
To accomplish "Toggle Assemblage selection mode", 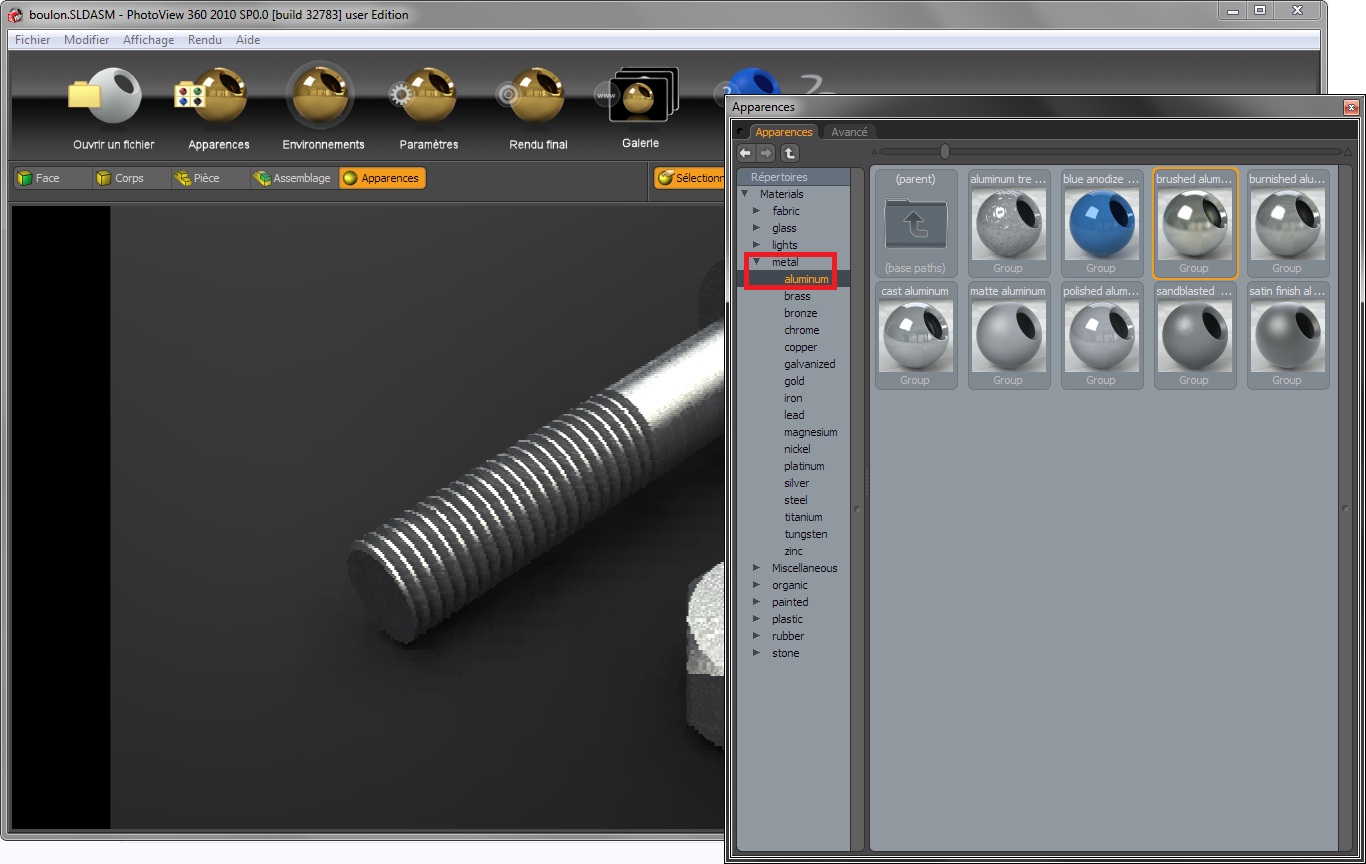I will (x=292, y=178).
